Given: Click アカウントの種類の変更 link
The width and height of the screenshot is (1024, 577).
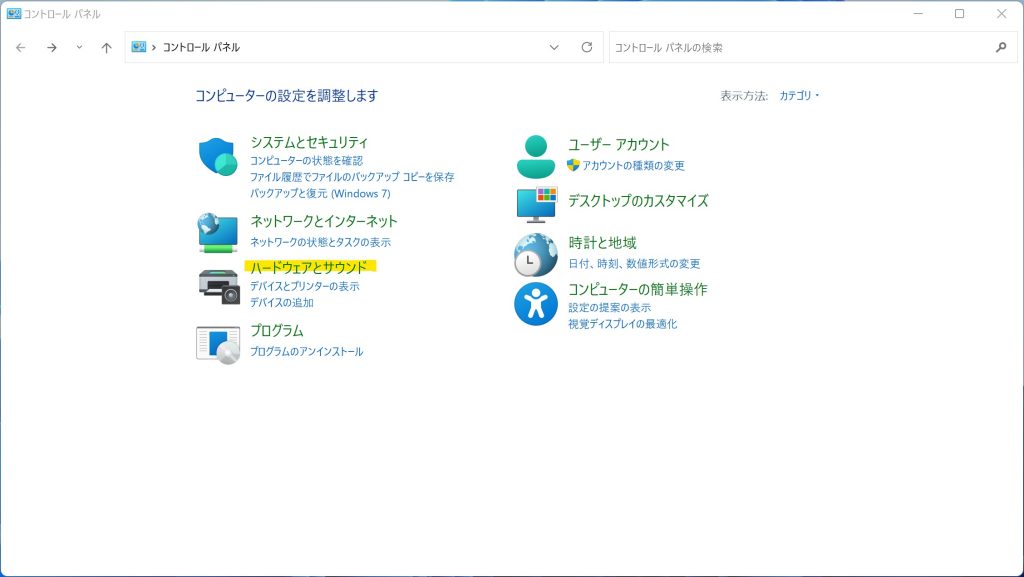Looking at the screenshot, I should click(633, 166).
